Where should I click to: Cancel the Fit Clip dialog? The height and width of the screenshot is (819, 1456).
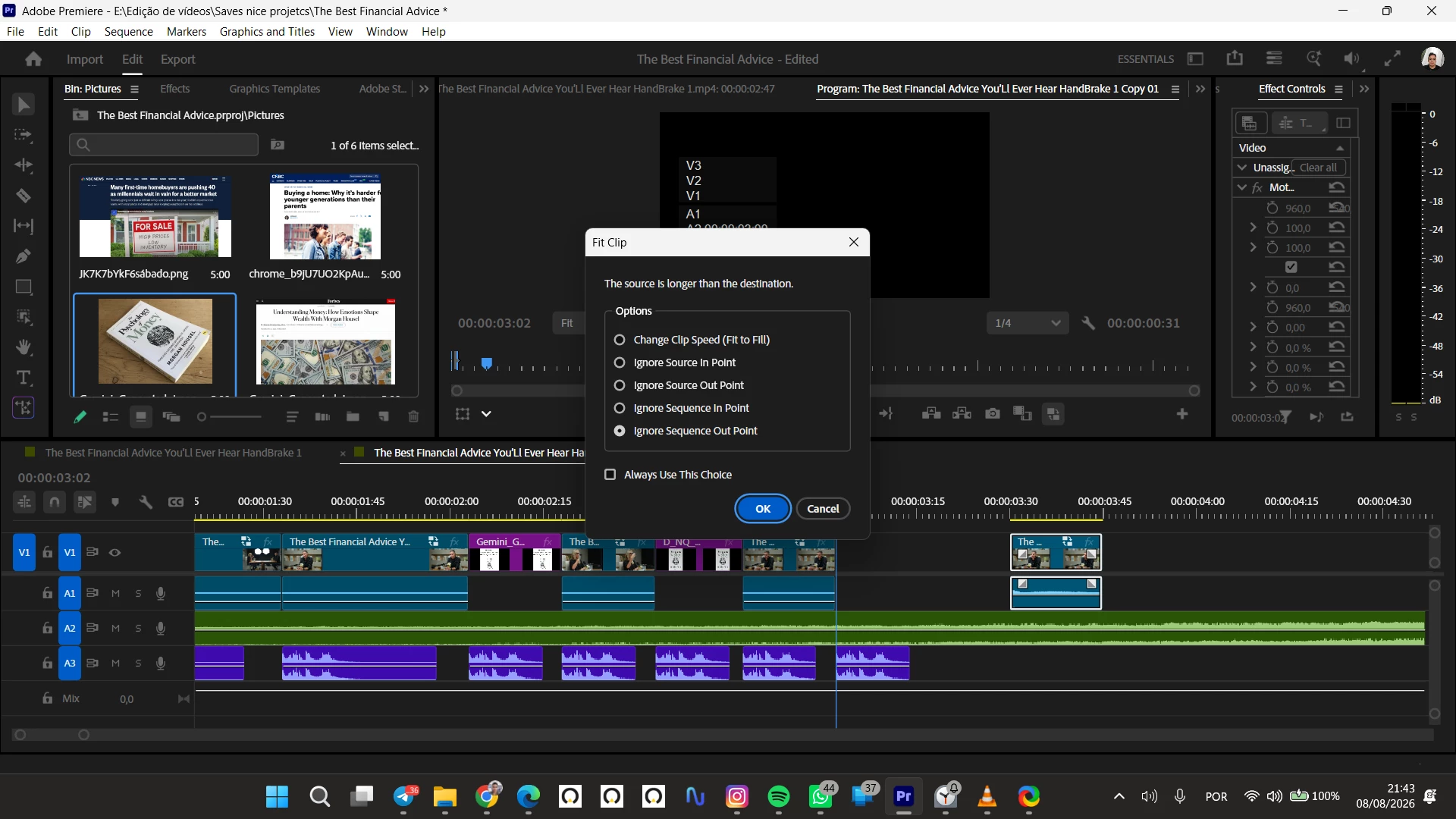(x=823, y=509)
